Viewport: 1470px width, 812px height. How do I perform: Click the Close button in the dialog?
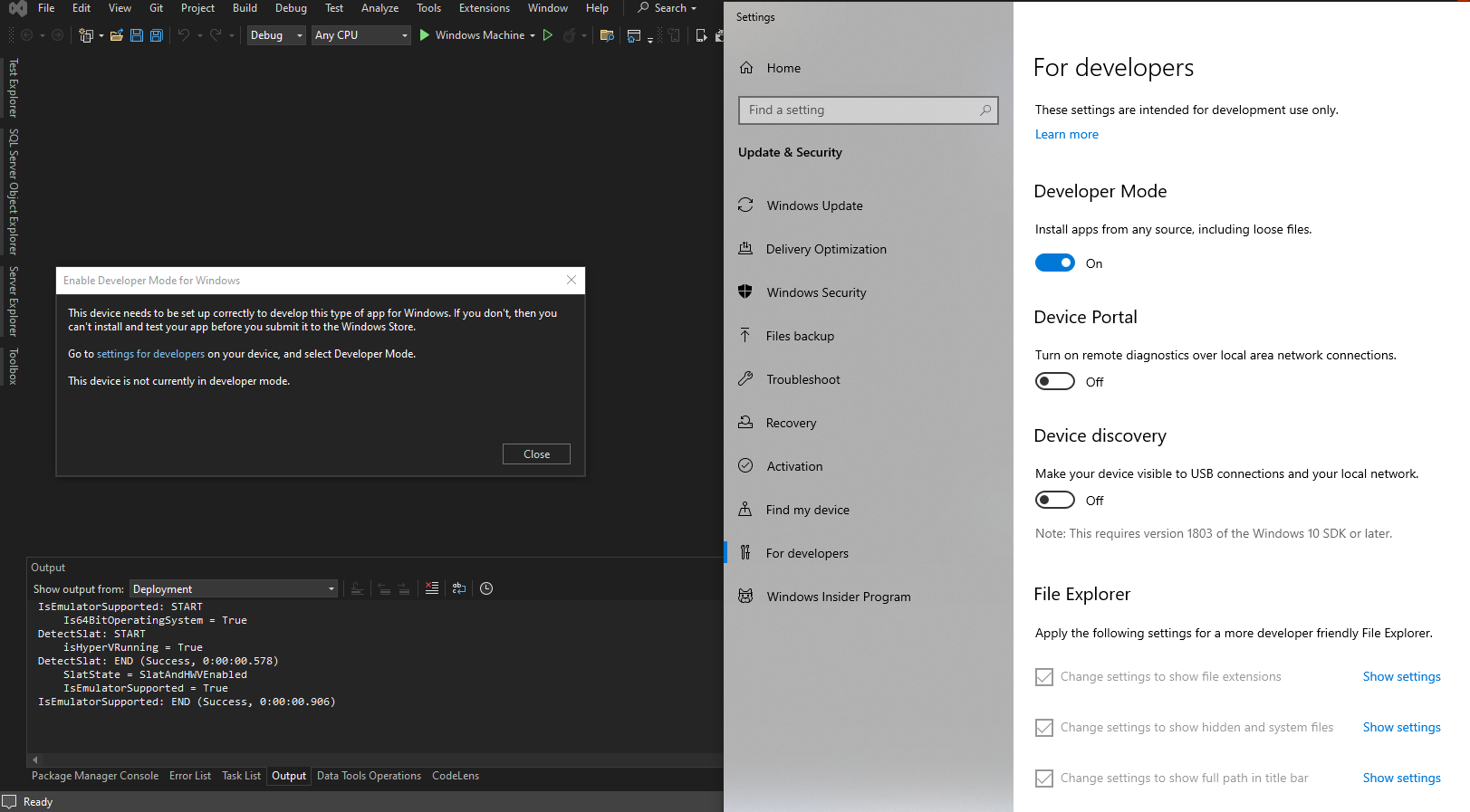[x=536, y=454]
